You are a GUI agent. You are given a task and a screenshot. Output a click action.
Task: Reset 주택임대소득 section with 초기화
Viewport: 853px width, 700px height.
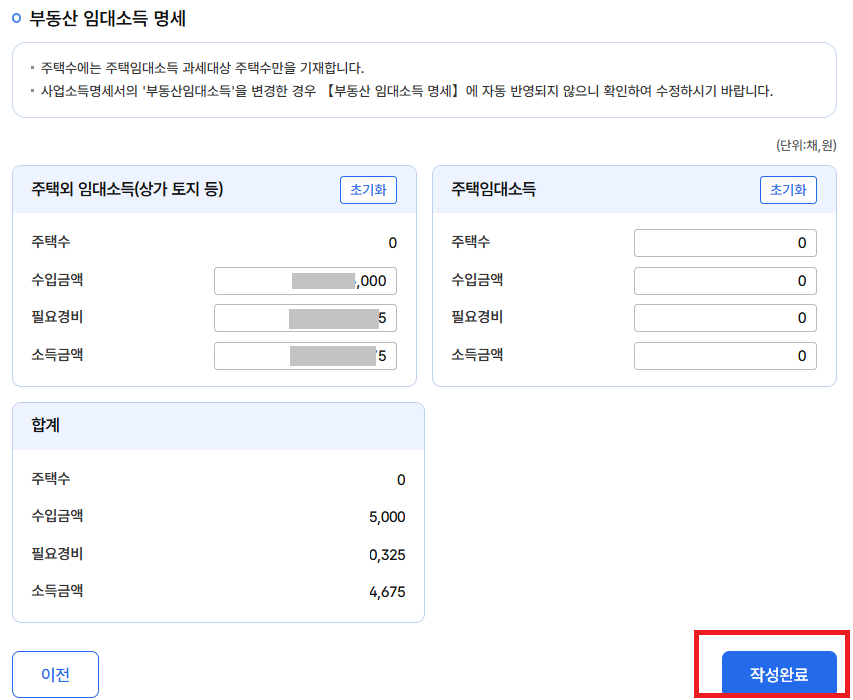point(788,190)
